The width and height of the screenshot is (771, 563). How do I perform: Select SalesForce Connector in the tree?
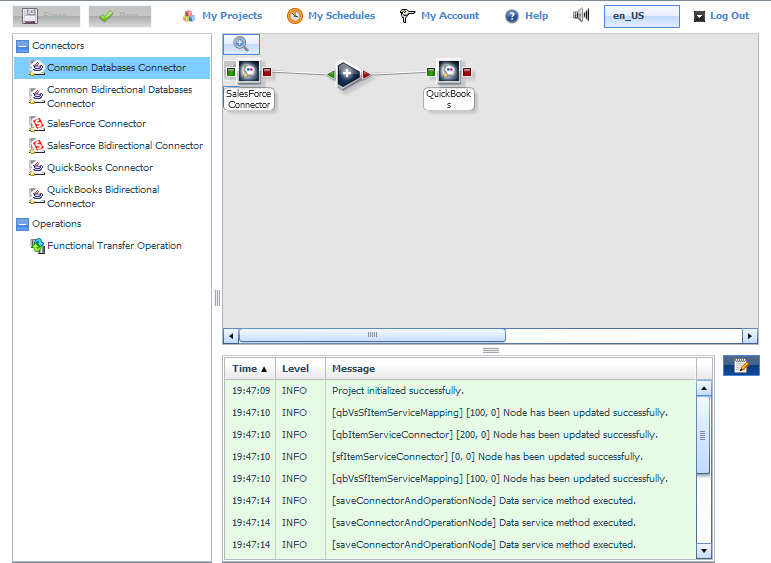112,124
